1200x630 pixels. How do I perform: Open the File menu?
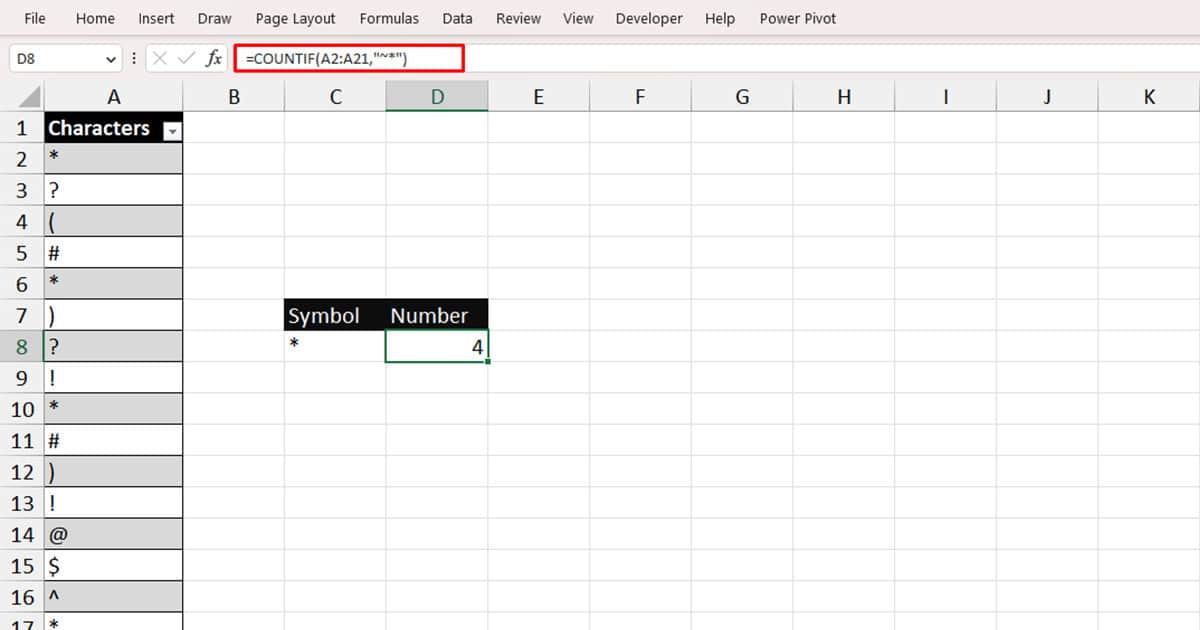click(34, 18)
